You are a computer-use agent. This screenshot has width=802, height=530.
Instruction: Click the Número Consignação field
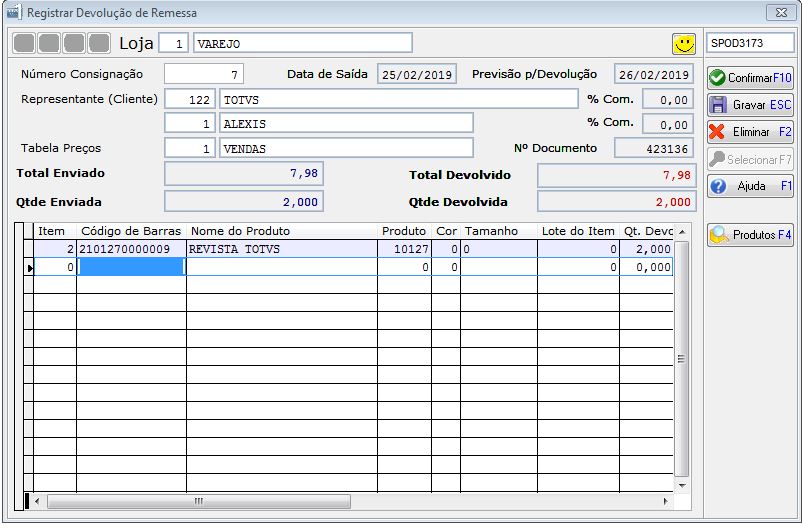204,74
